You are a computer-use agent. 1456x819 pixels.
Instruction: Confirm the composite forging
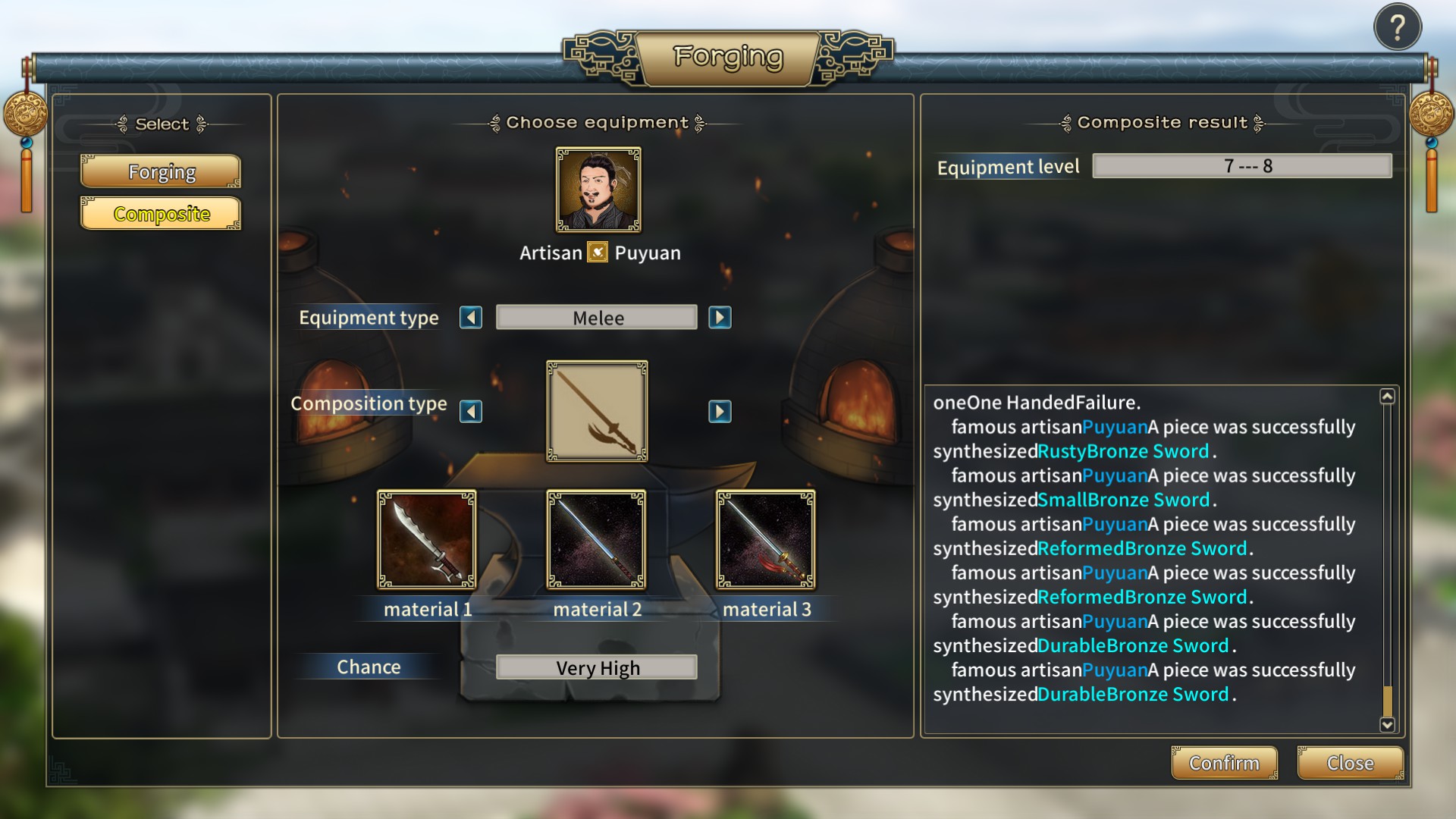[x=1224, y=763]
